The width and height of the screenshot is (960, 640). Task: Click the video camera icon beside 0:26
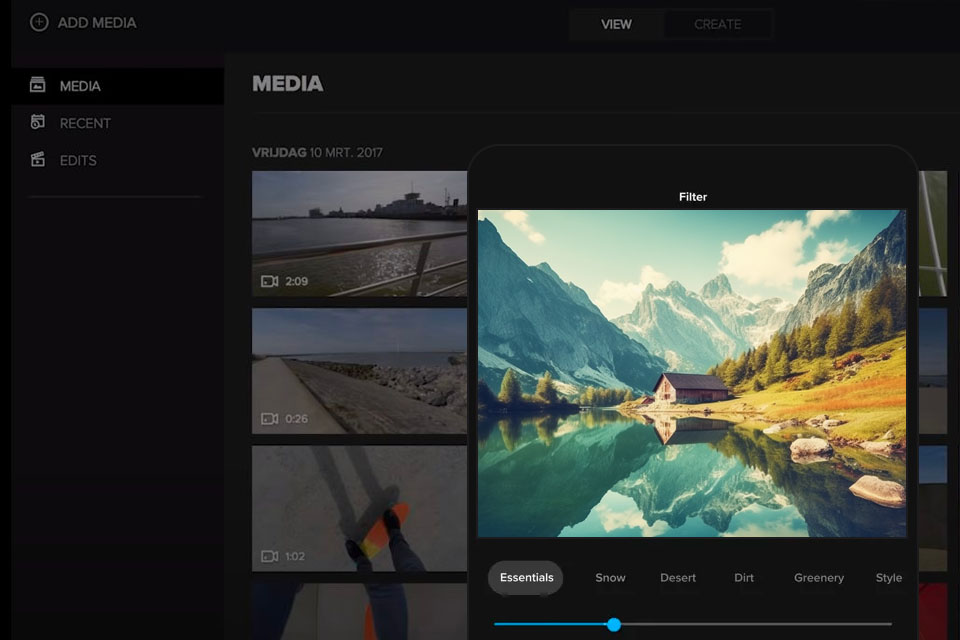(x=269, y=419)
